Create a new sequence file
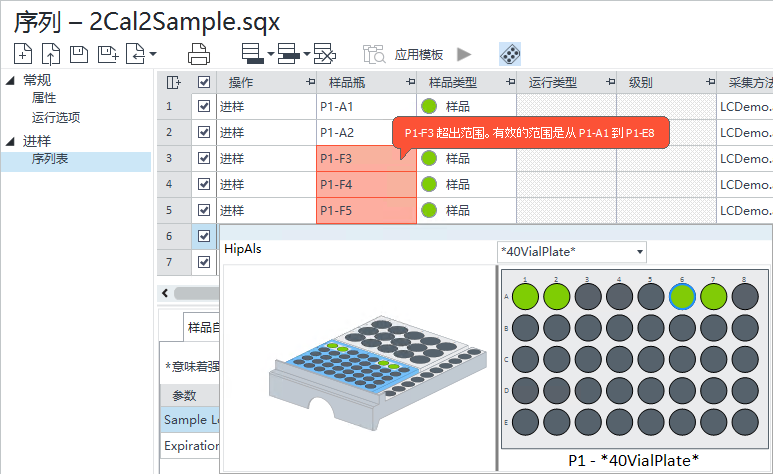This screenshot has height=474, width=773. point(23,54)
